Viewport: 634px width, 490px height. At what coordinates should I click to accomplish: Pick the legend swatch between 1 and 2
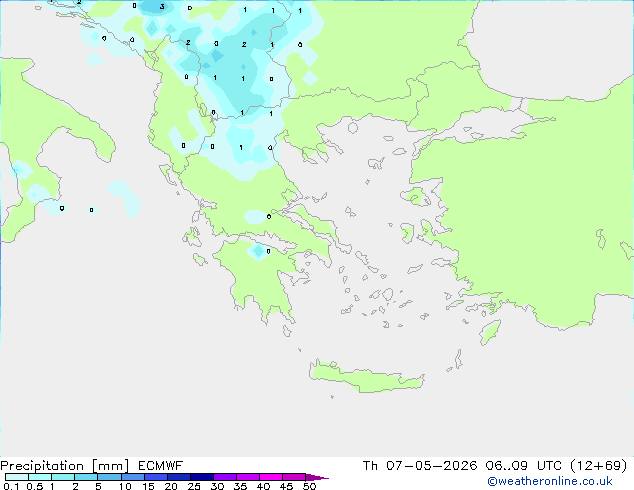click(x=63, y=477)
